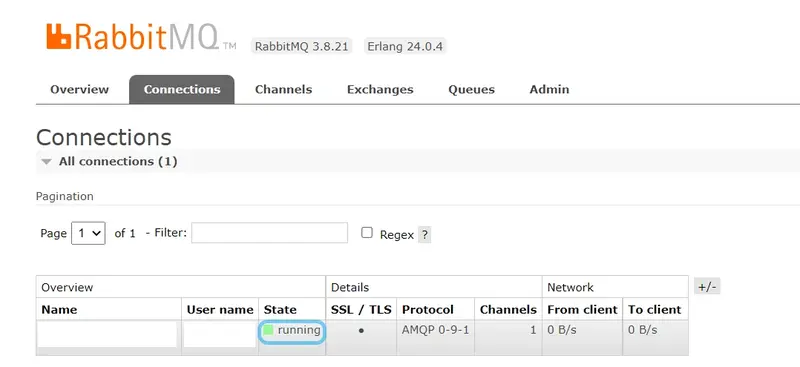Open the Queues tab

(x=471, y=89)
